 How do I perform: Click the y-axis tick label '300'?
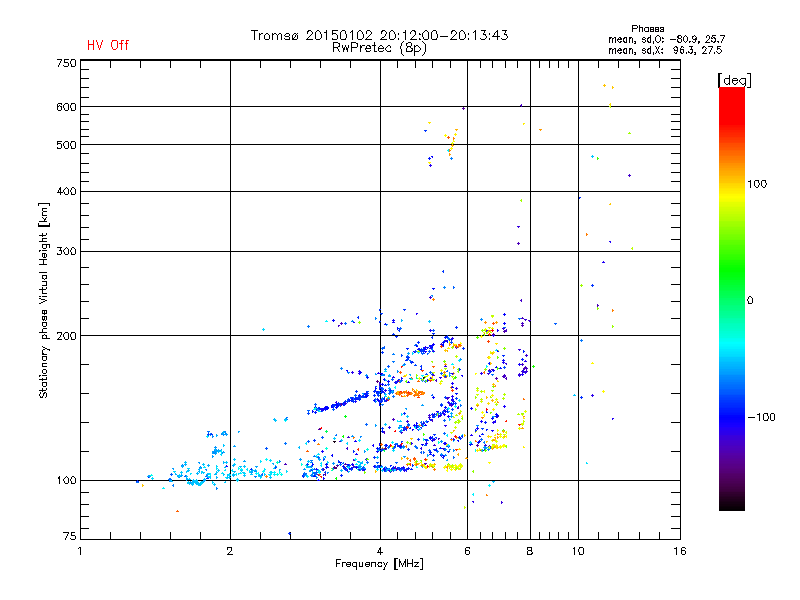[x=66, y=252]
